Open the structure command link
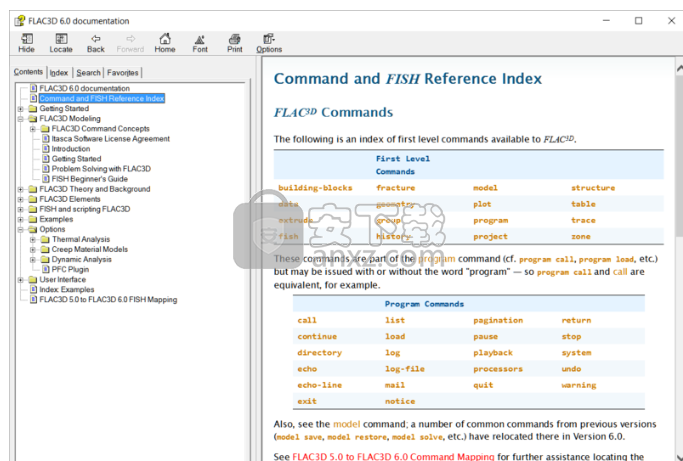 pyautogui.click(x=593, y=188)
